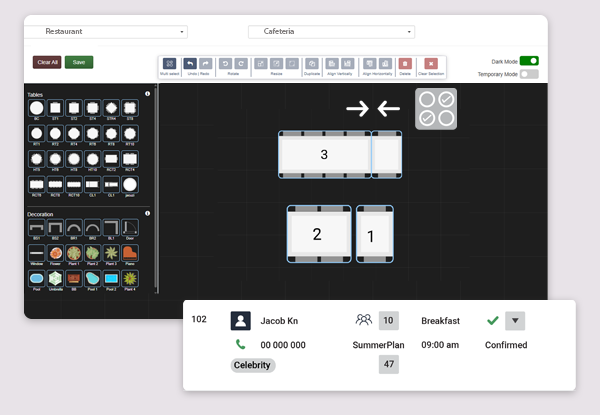Click the green Save button

pos(78,62)
